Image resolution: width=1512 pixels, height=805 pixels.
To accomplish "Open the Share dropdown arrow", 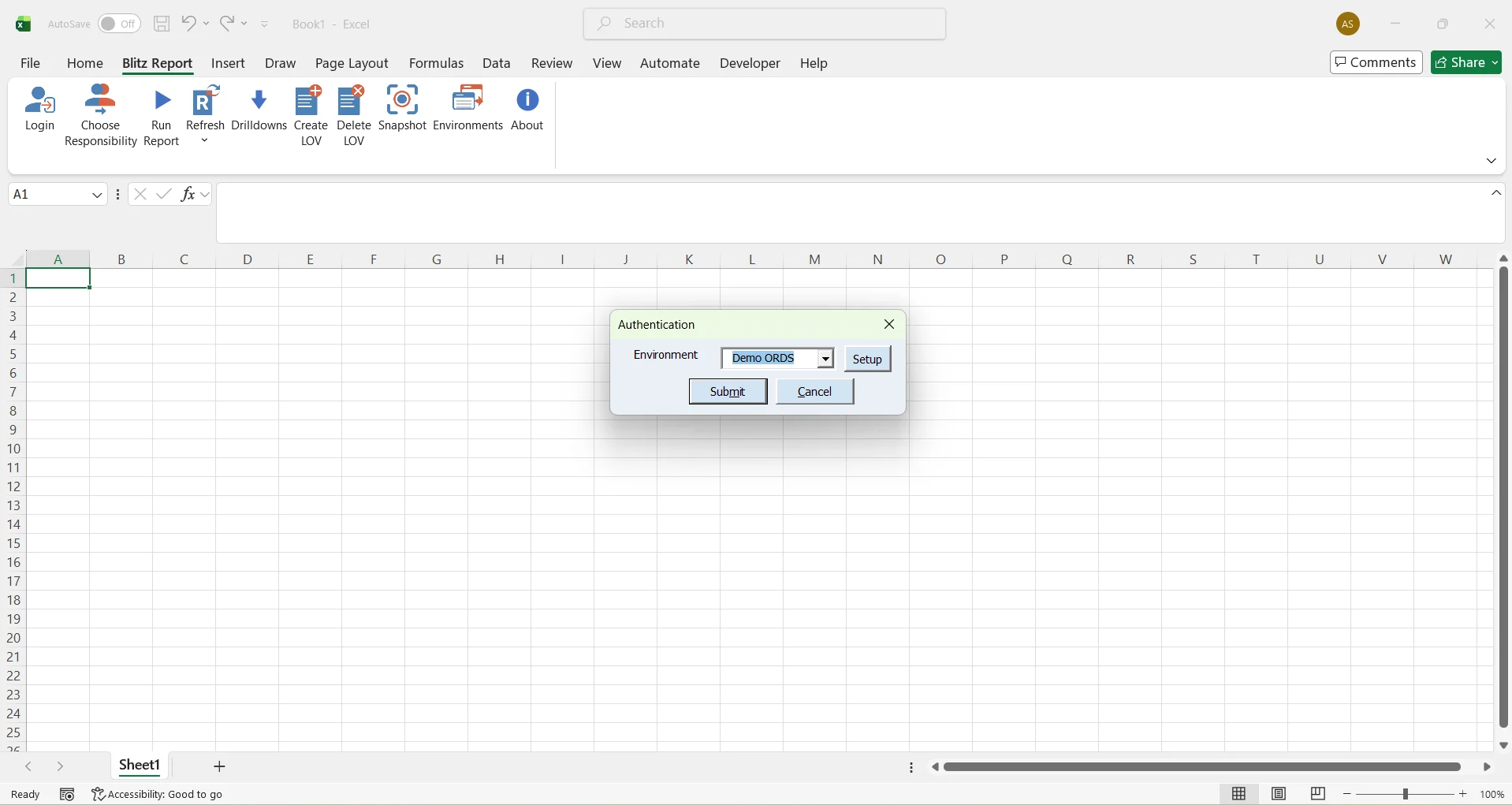I will [x=1495, y=63].
